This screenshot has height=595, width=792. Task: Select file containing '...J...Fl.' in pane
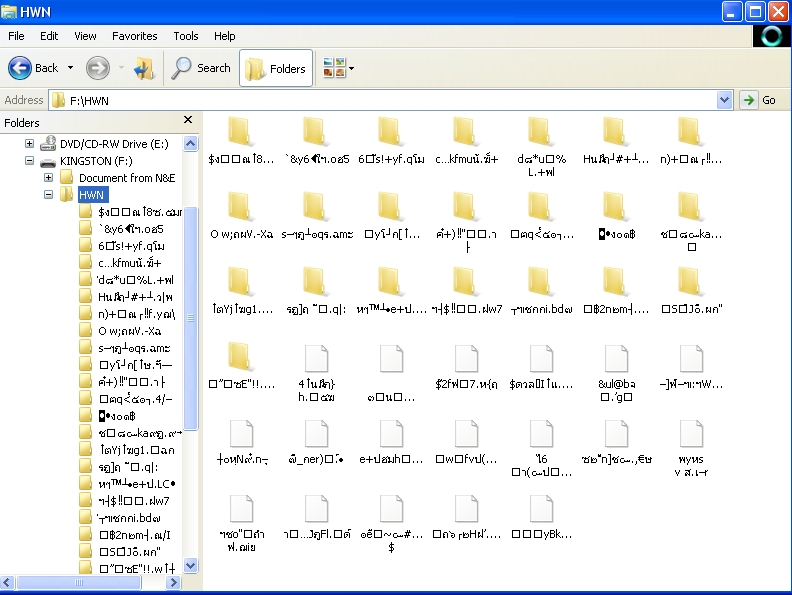click(317, 516)
